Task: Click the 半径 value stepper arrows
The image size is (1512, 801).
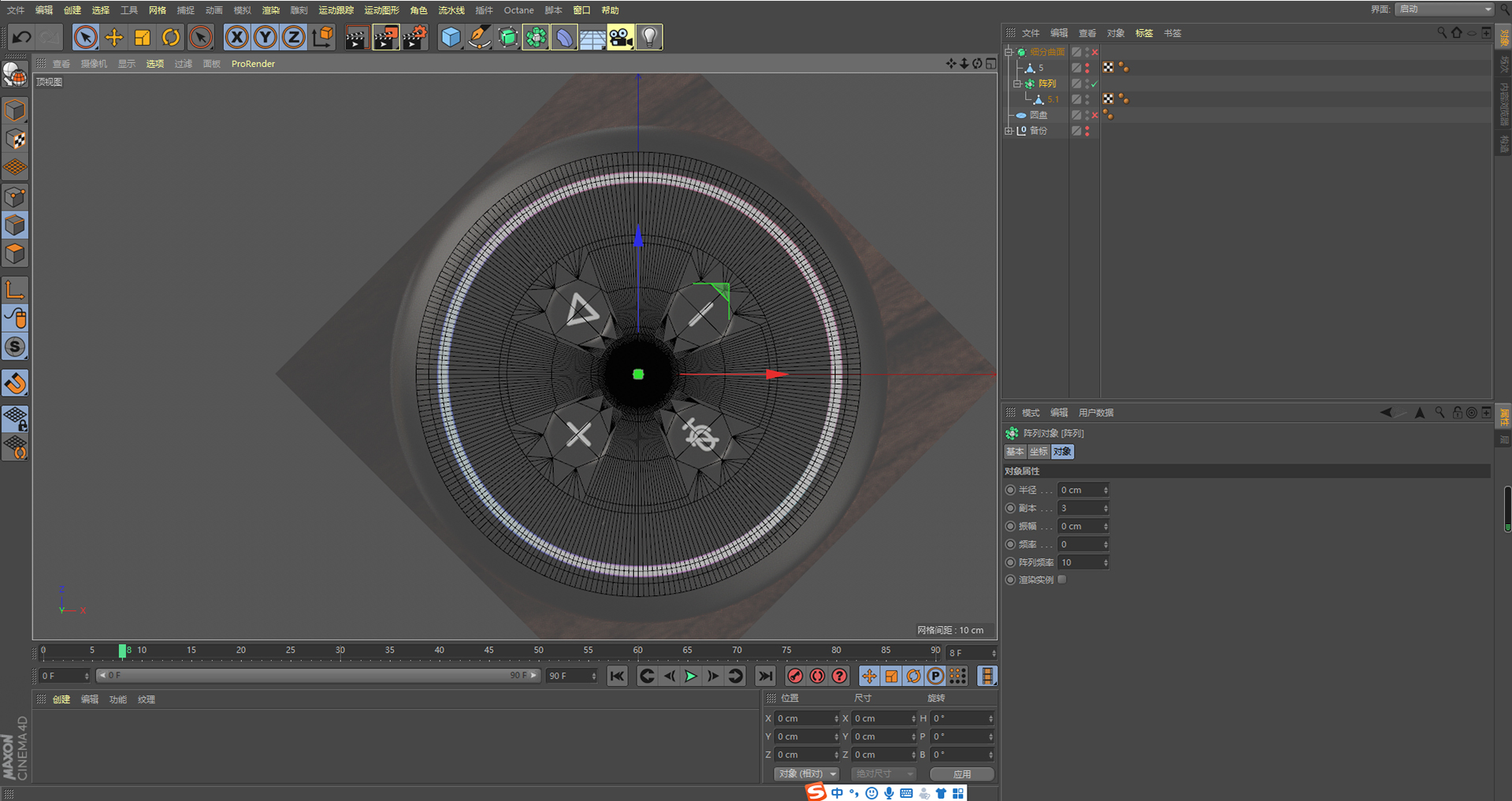Action: tap(1105, 490)
